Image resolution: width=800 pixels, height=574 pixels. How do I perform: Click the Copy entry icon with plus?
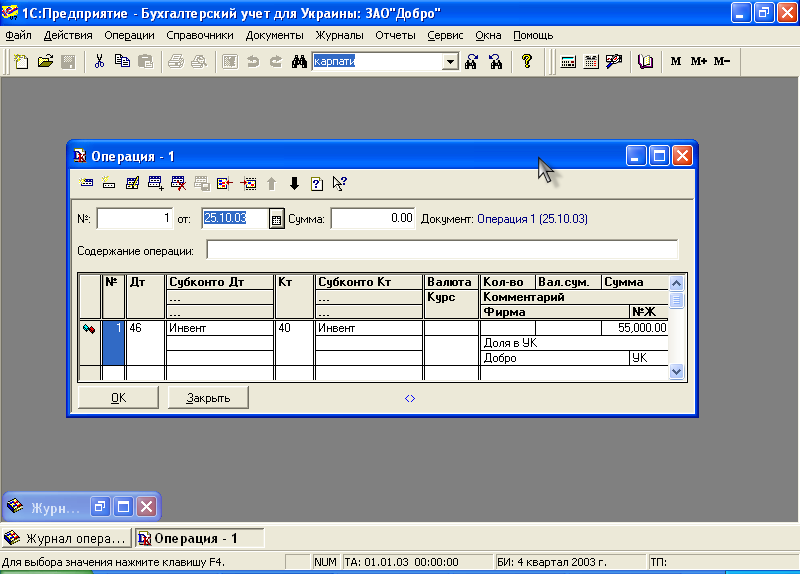(x=155, y=183)
